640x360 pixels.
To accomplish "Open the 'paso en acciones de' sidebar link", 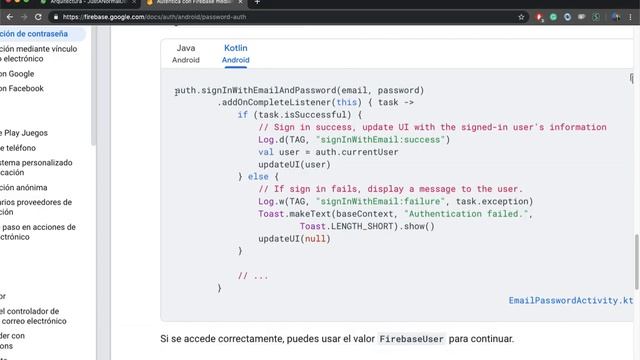I will pyautogui.click(x=38, y=232).
